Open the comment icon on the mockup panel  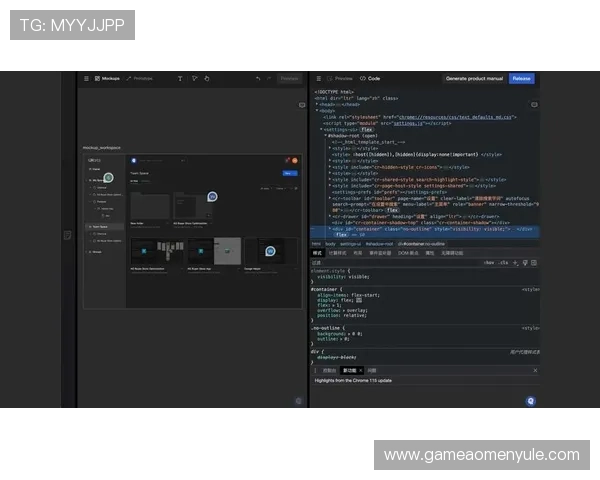(302, 104)
